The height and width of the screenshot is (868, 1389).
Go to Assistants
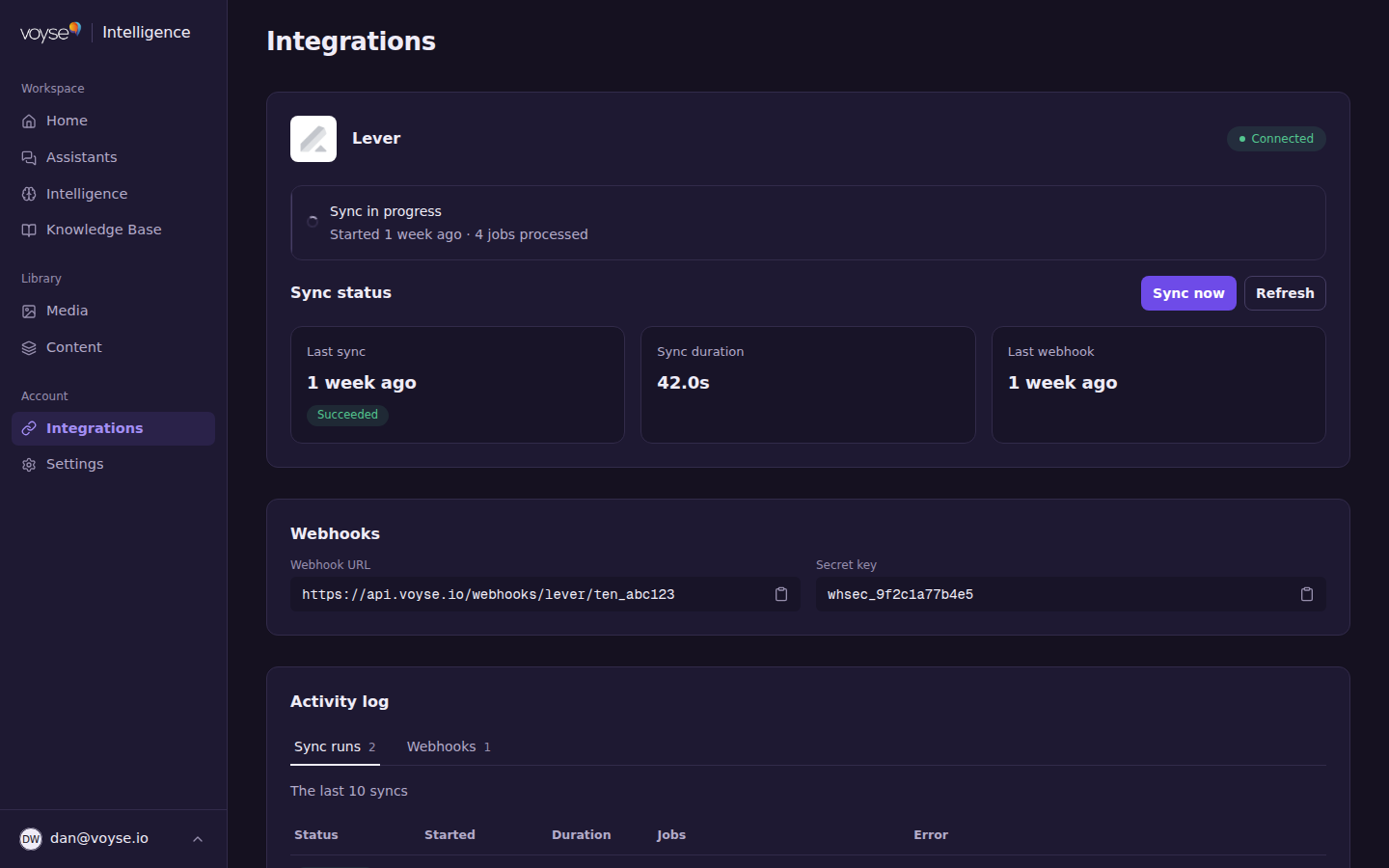click(113, 158)
